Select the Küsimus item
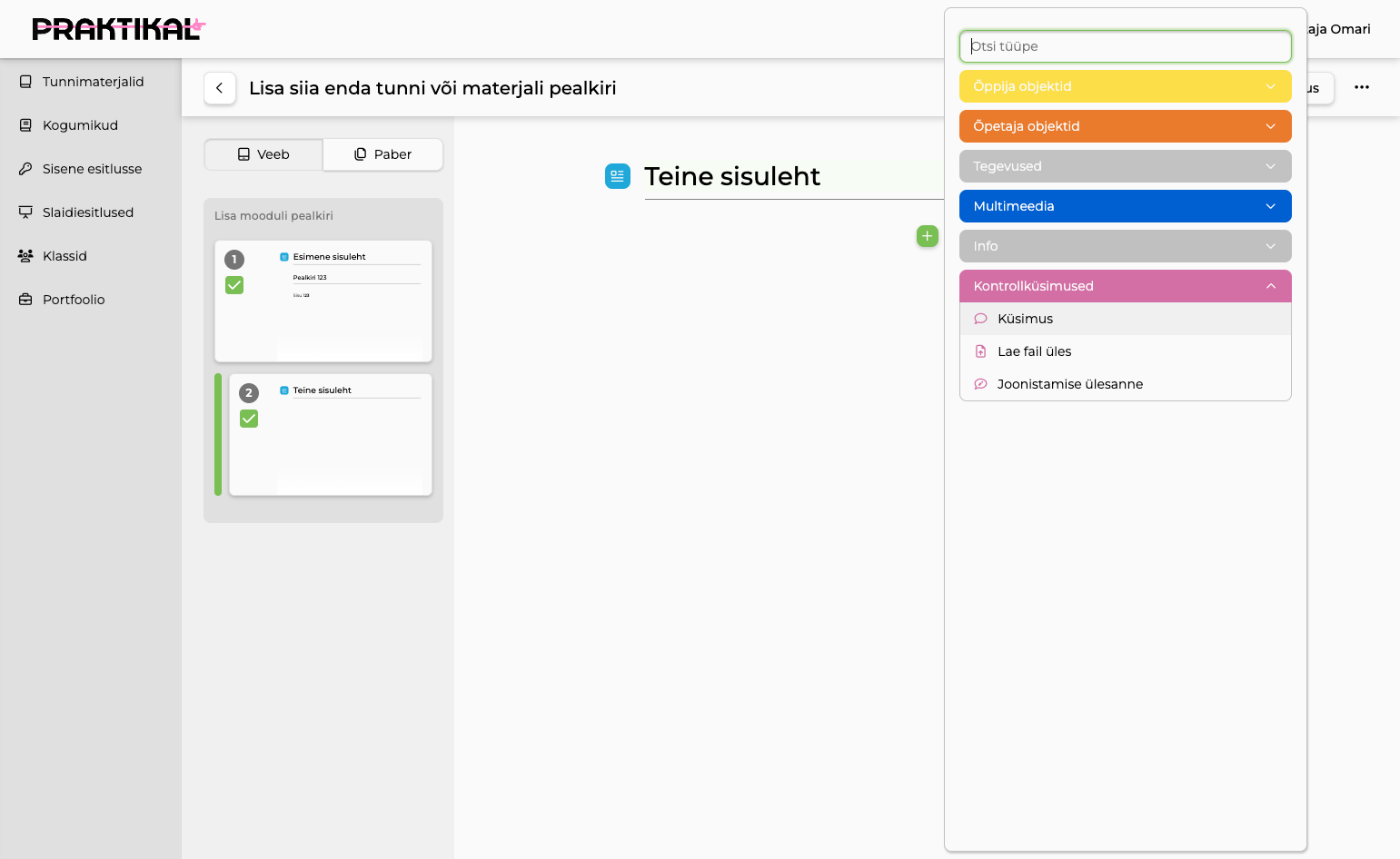The width and height of the screenshot is (1400, 859). click(1126, 319)
